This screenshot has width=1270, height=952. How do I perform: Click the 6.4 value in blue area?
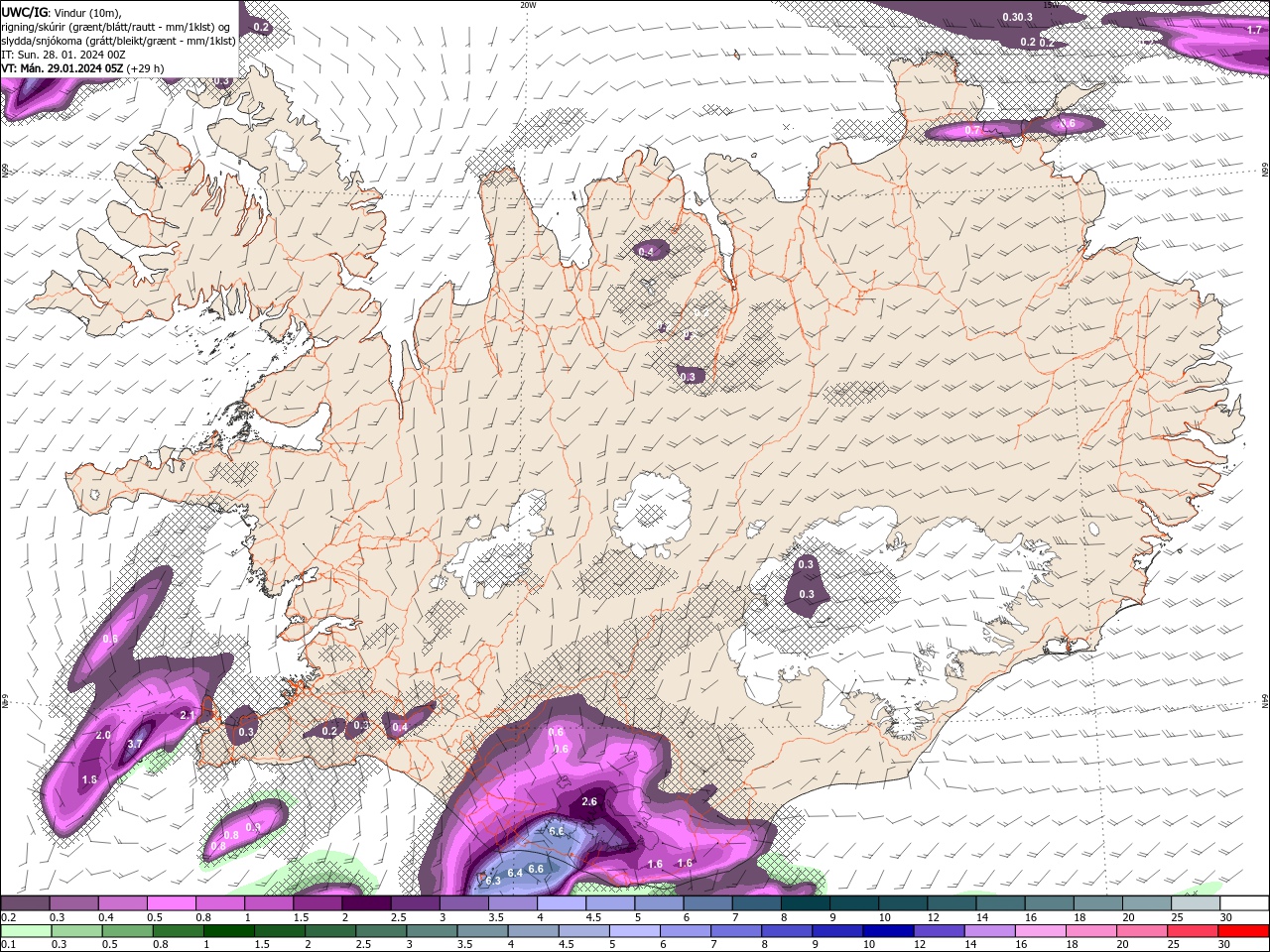515,873
